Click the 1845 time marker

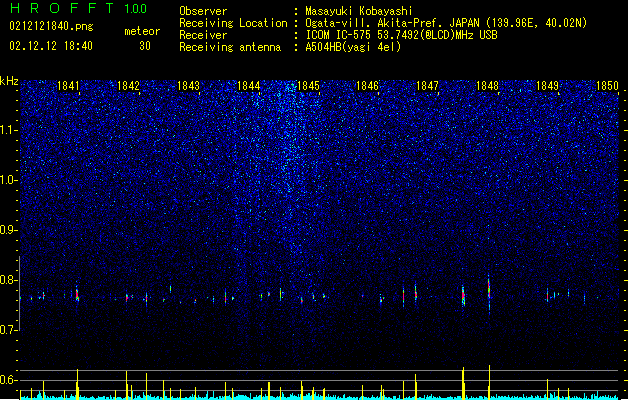coord(308,86)
